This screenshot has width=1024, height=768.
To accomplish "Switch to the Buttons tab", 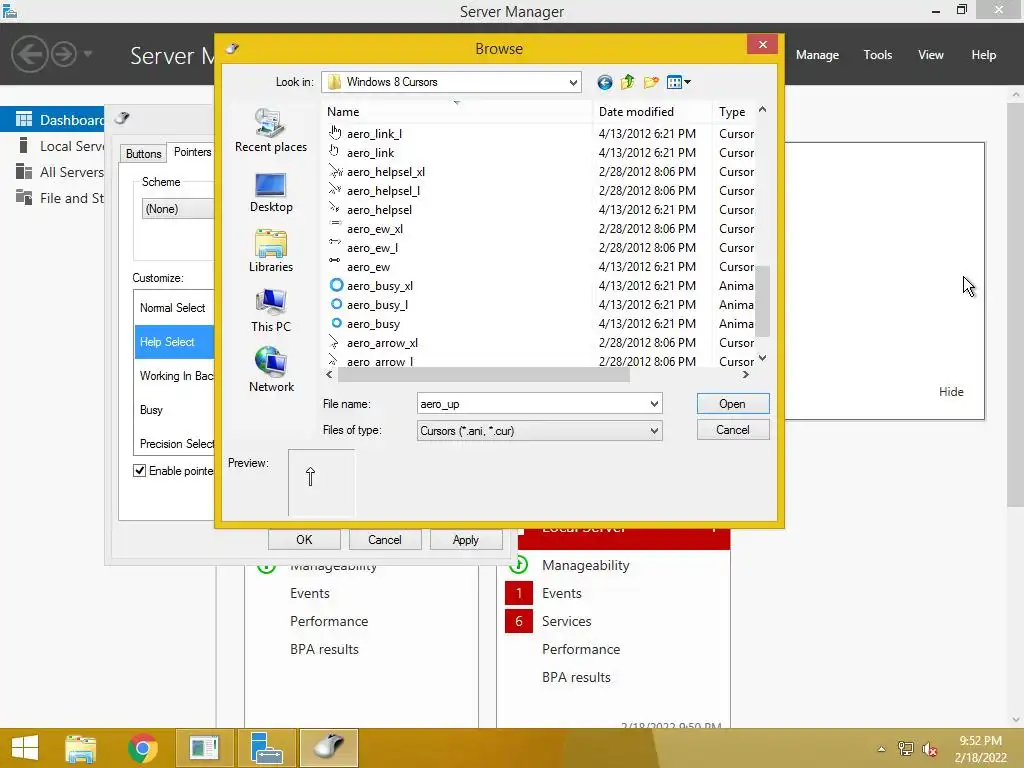I will point(143,153).
